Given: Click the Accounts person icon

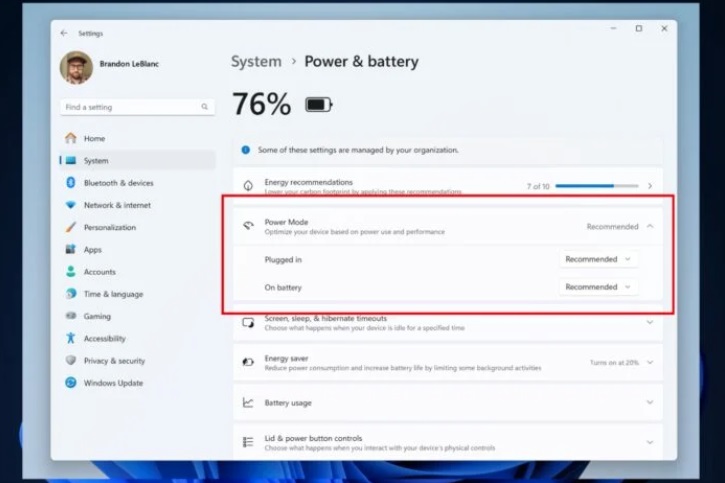Looking at the screenshot, I should tap(71, 271).
